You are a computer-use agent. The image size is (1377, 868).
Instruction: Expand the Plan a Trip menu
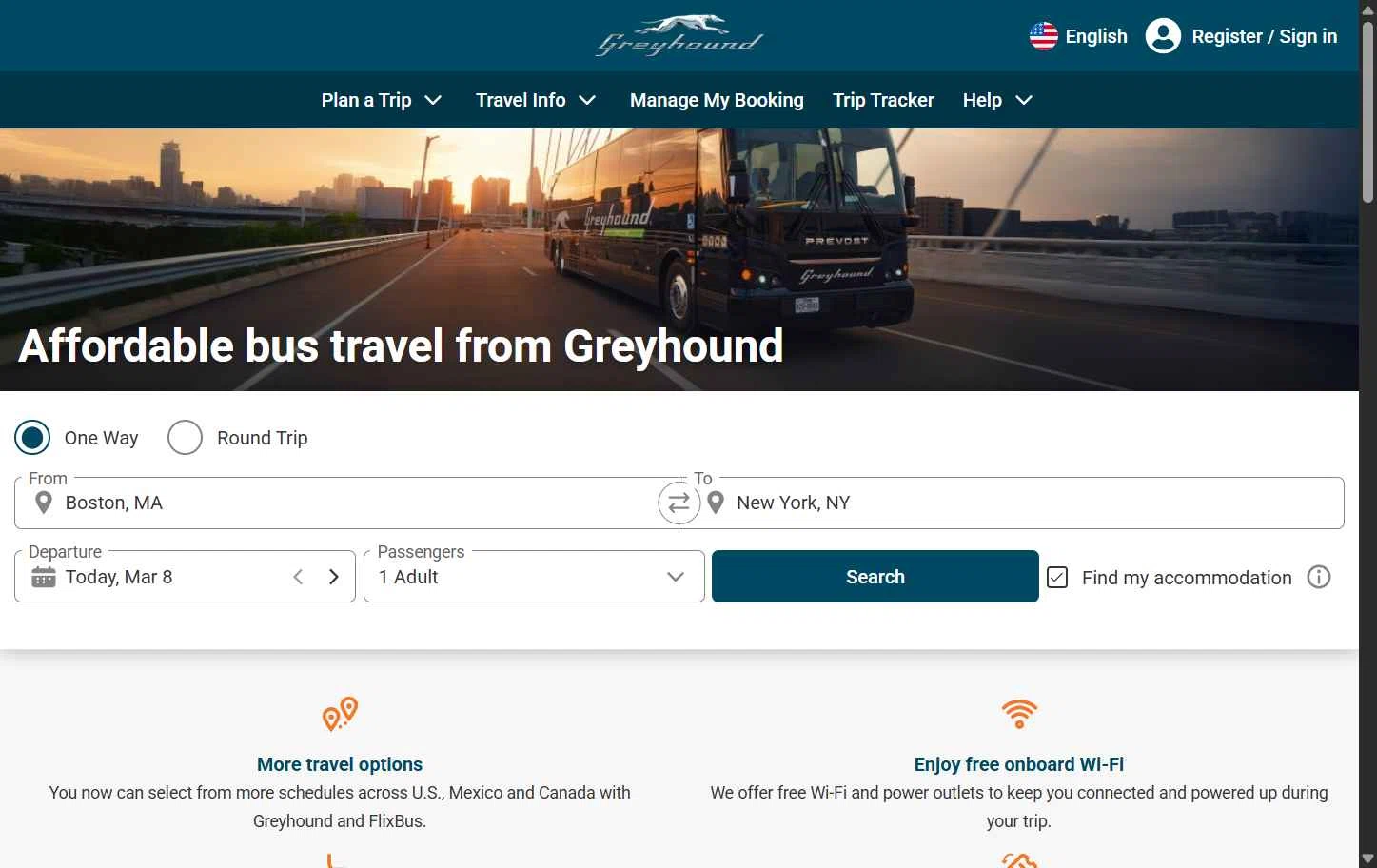pos(382,100)
